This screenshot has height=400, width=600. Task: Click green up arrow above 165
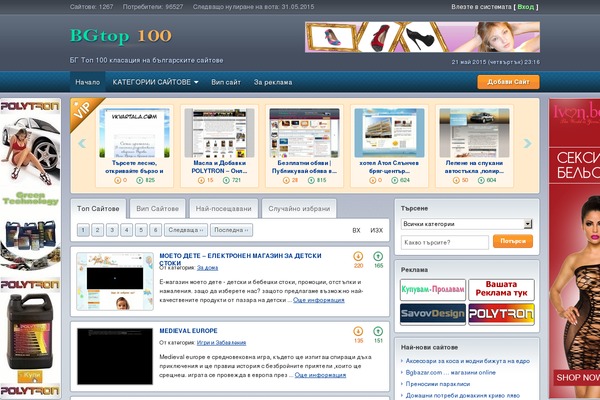378,256
